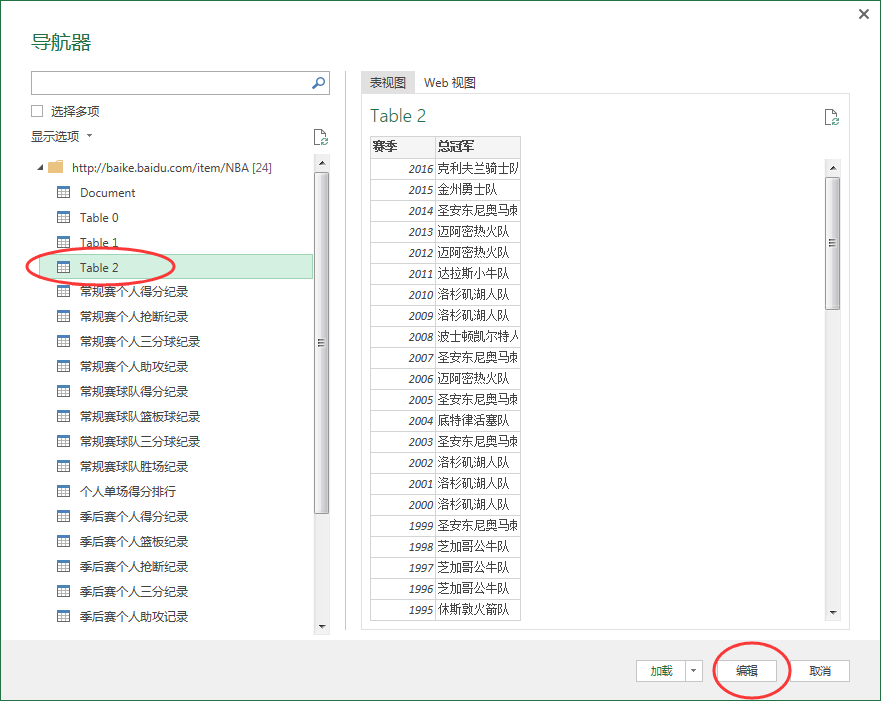The width and height of the screenshot is (881, 701).
Task: Click the 加载 button
Action: 661,671
